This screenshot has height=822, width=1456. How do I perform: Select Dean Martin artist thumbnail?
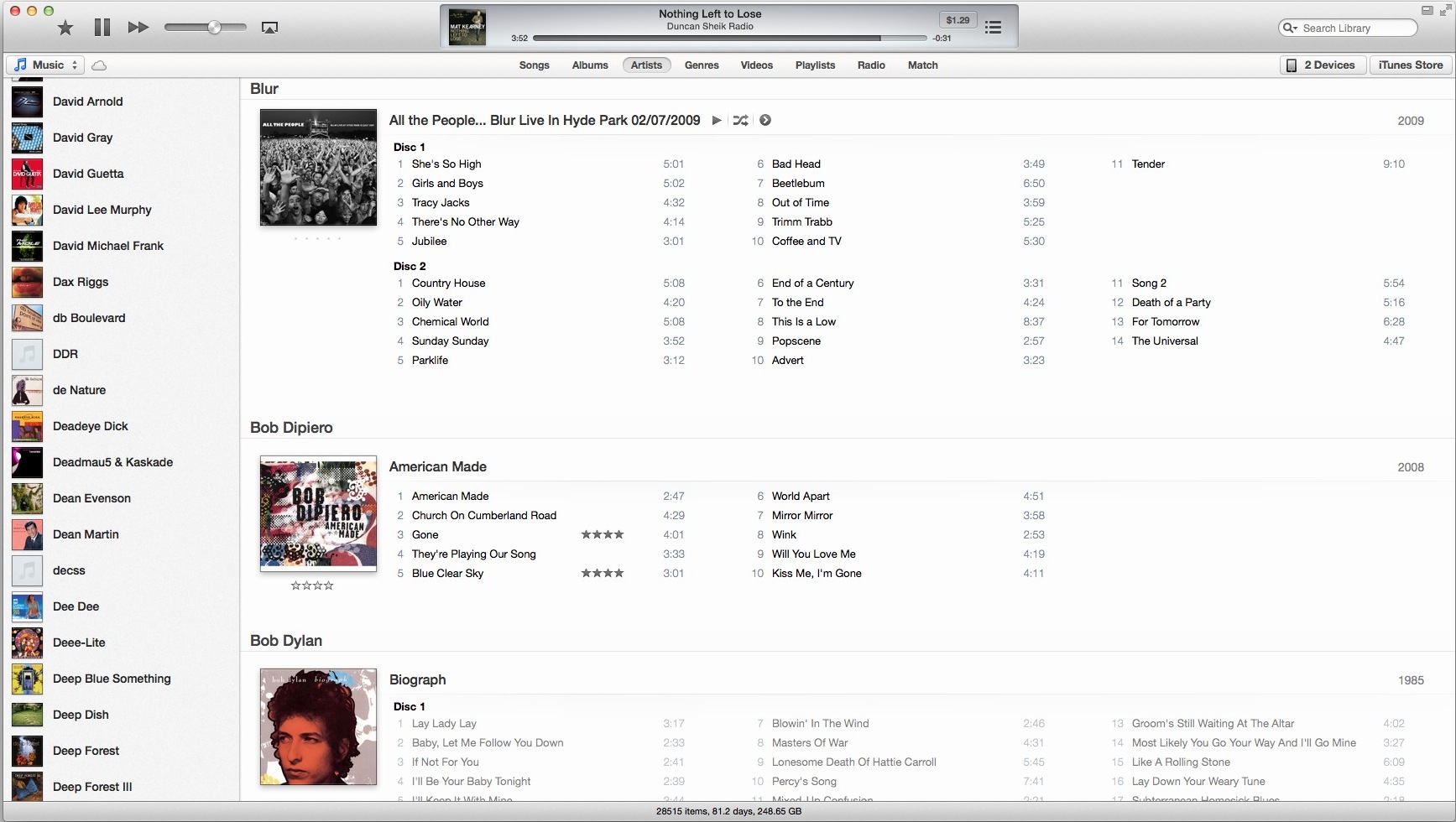point(27,534)
